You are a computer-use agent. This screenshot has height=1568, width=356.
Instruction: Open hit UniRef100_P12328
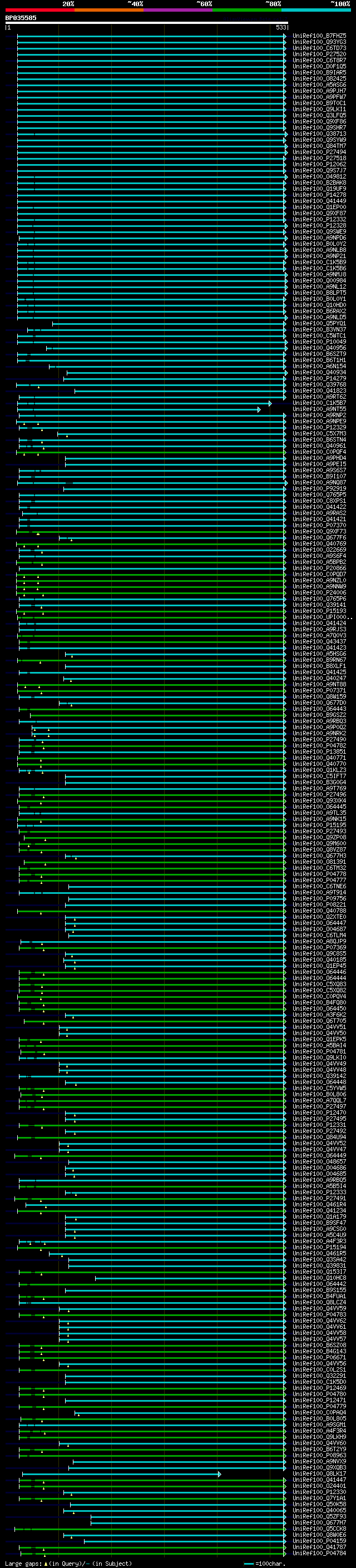(x=319, y=225)
